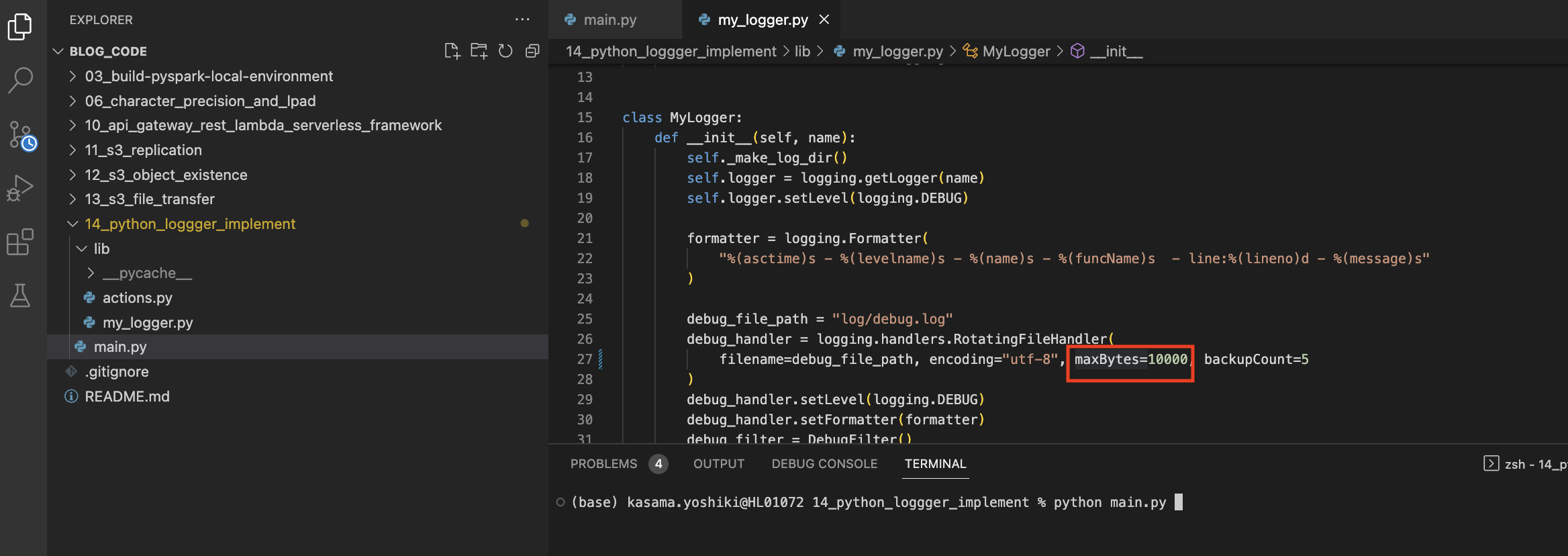Click the "log/debug.log" string literal
This screenshot has width=1568, height=556.
click(x=892, y=319)
